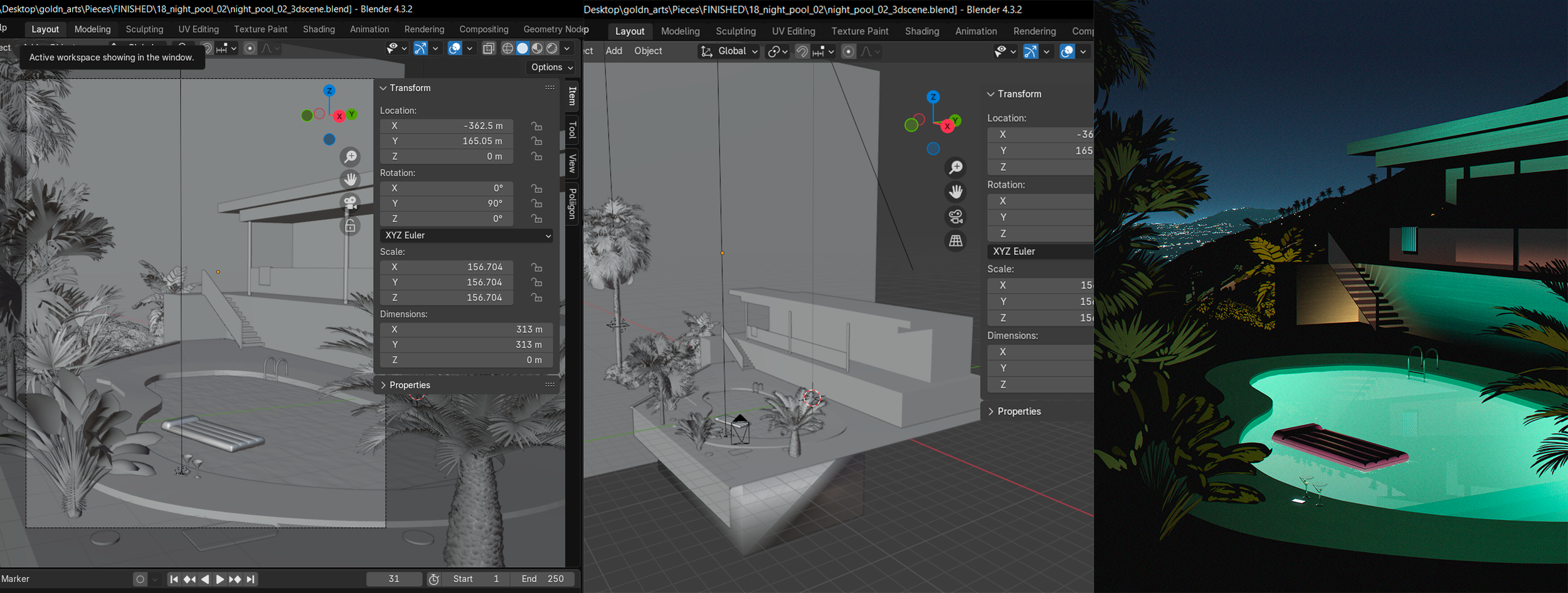Screen dimensions: 1568x593
Task: Toggle snapping magnet in left viewport
Action: tap(207, 48)
